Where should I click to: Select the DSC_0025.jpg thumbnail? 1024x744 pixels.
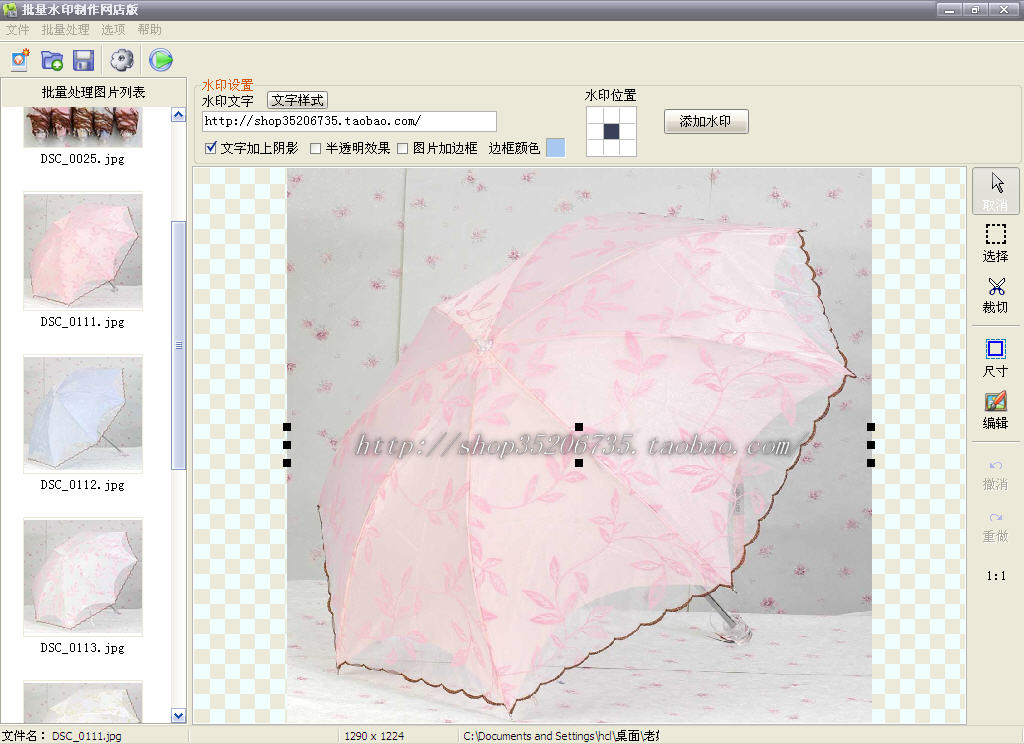83,127
